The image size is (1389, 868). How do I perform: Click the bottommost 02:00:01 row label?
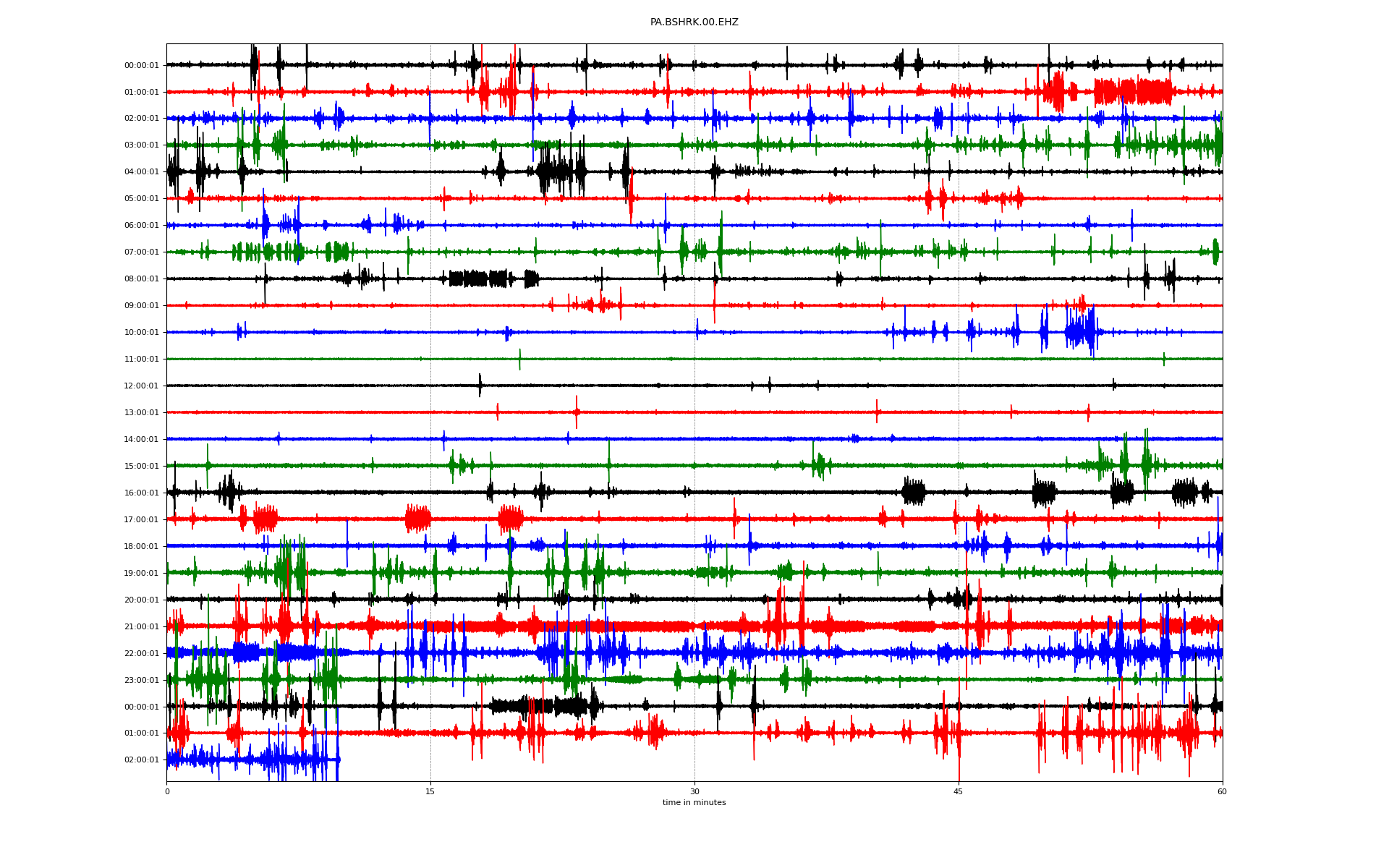[x=142, y=760]
